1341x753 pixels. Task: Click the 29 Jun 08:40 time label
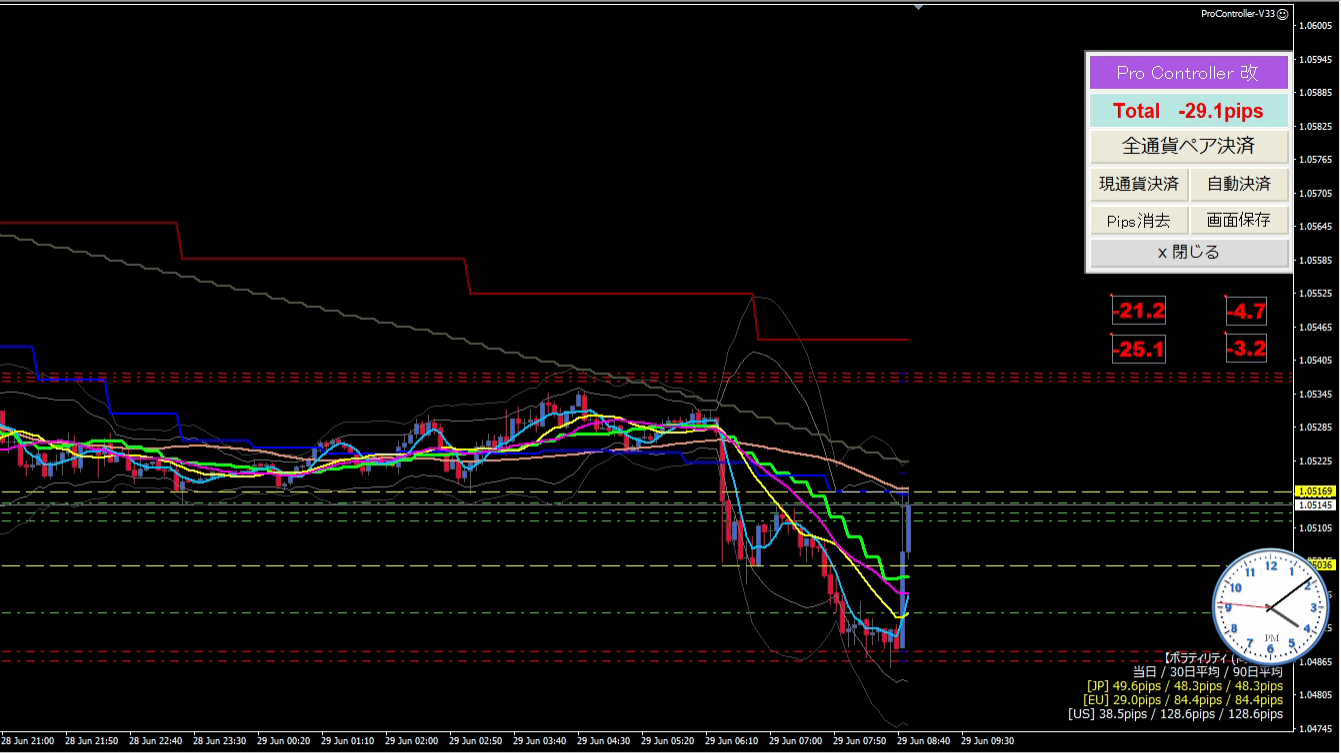pos(926,742)
